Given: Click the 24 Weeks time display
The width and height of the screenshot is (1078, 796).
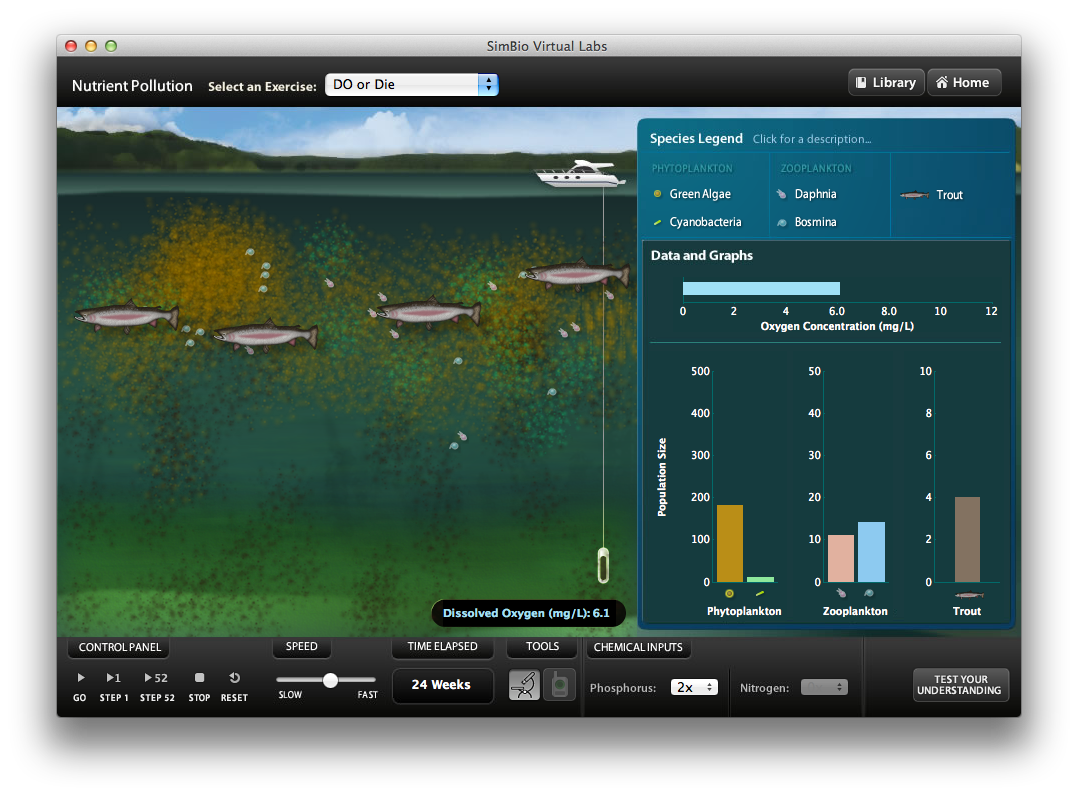Looking at the screenshot, I should 442,685.
